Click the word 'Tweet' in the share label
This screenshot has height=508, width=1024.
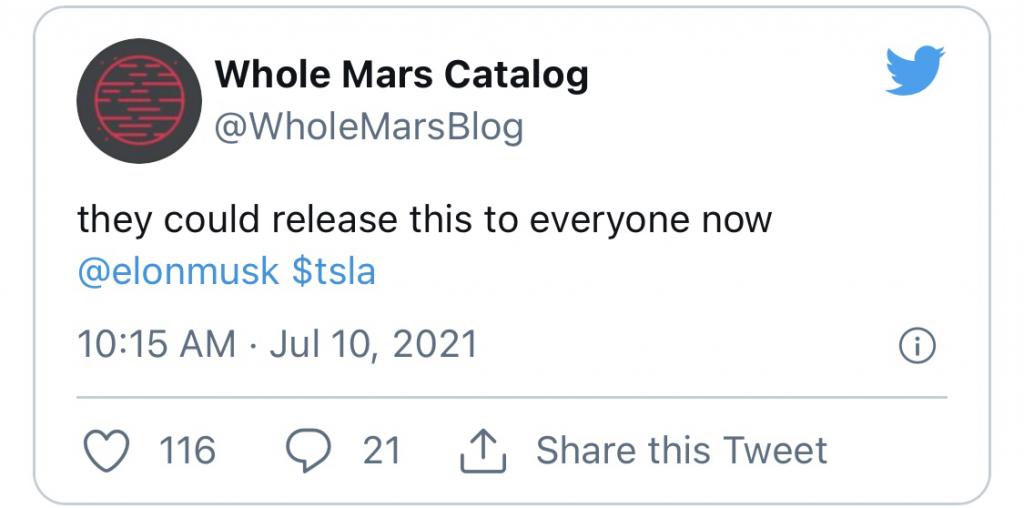[776, 451]
